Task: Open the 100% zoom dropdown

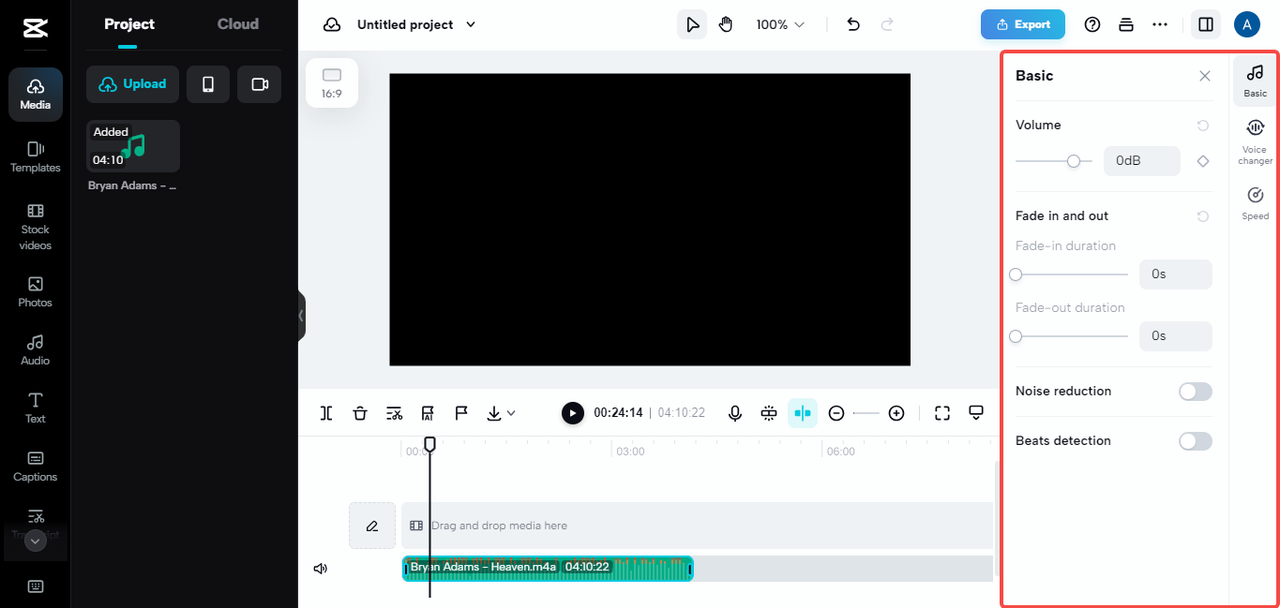Action: (x=780, y=24)
